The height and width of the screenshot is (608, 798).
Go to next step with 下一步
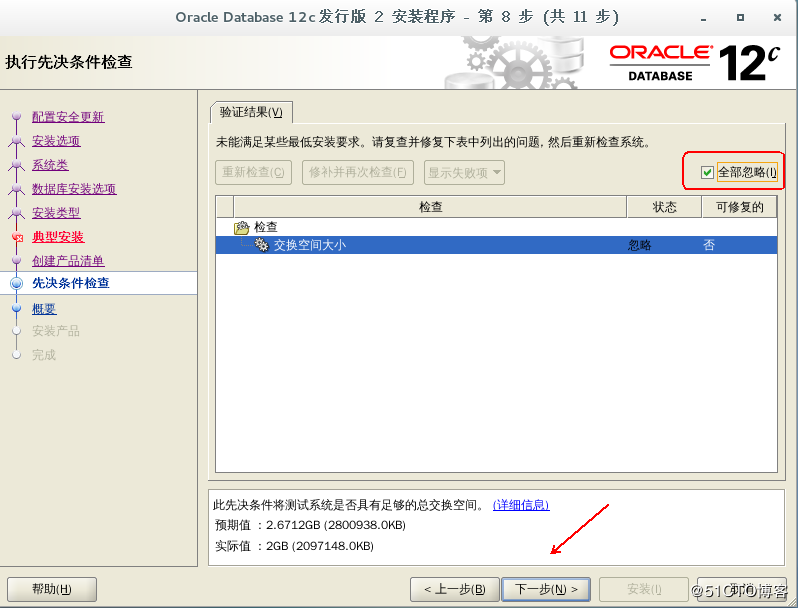click(x=546, y=589)
